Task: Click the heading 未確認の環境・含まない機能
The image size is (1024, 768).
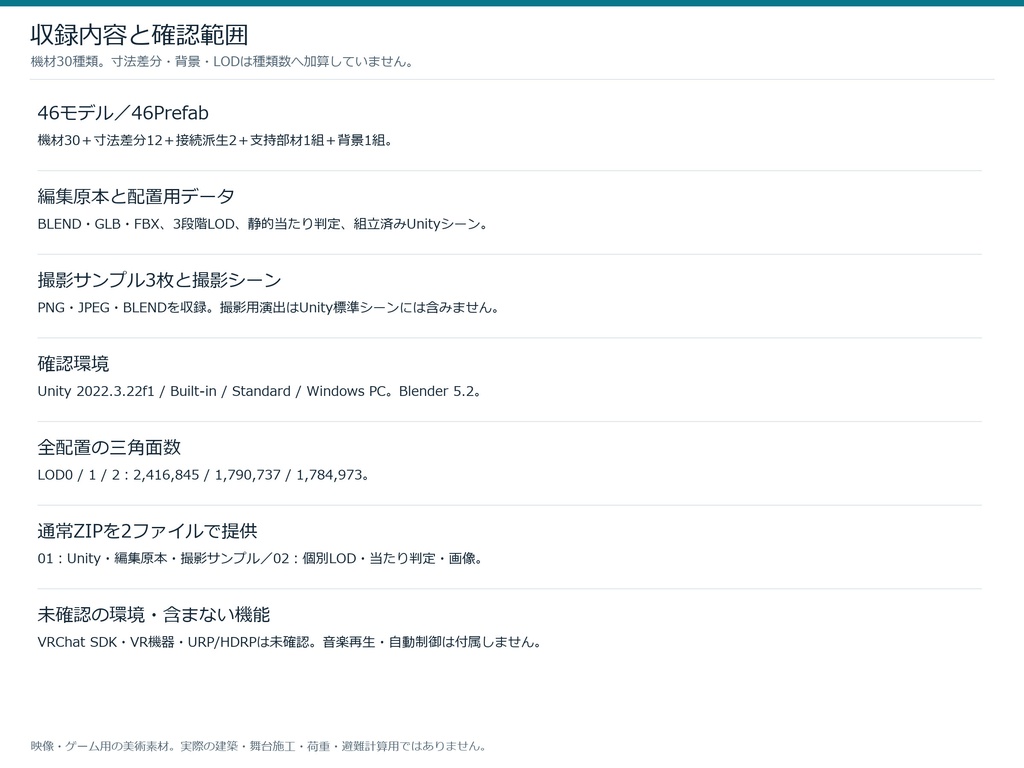Action: pyautogui.click(x=153, y=615)
